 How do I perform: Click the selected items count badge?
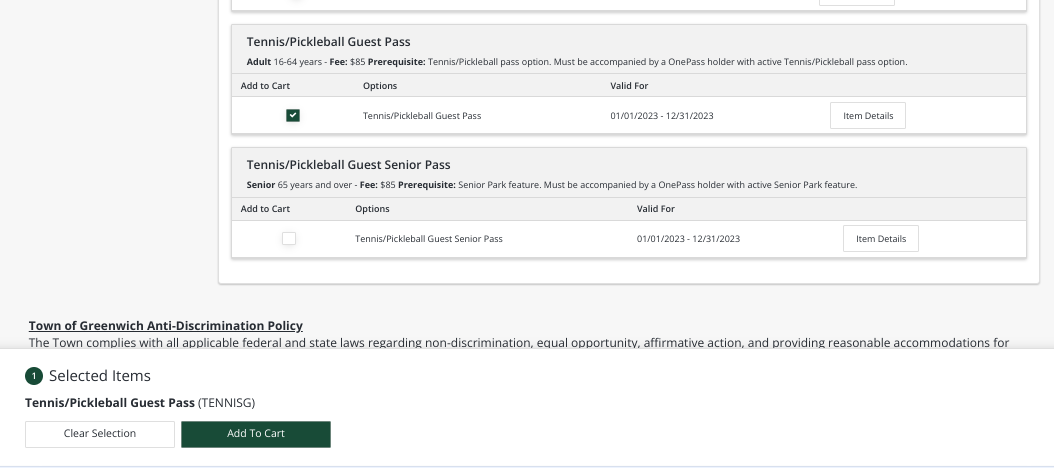point(33,376)
